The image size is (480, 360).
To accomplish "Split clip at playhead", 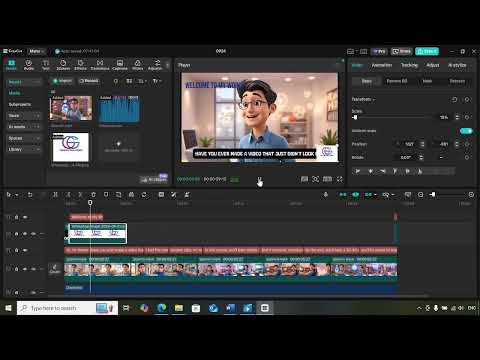I will pyautogui.click(x=55, y=195).
